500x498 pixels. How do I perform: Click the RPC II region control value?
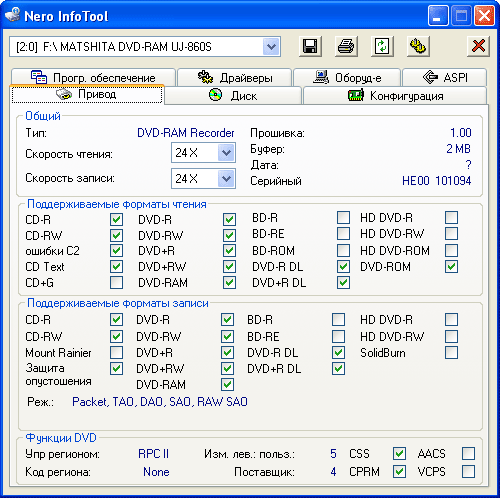(x=153, y=454)
